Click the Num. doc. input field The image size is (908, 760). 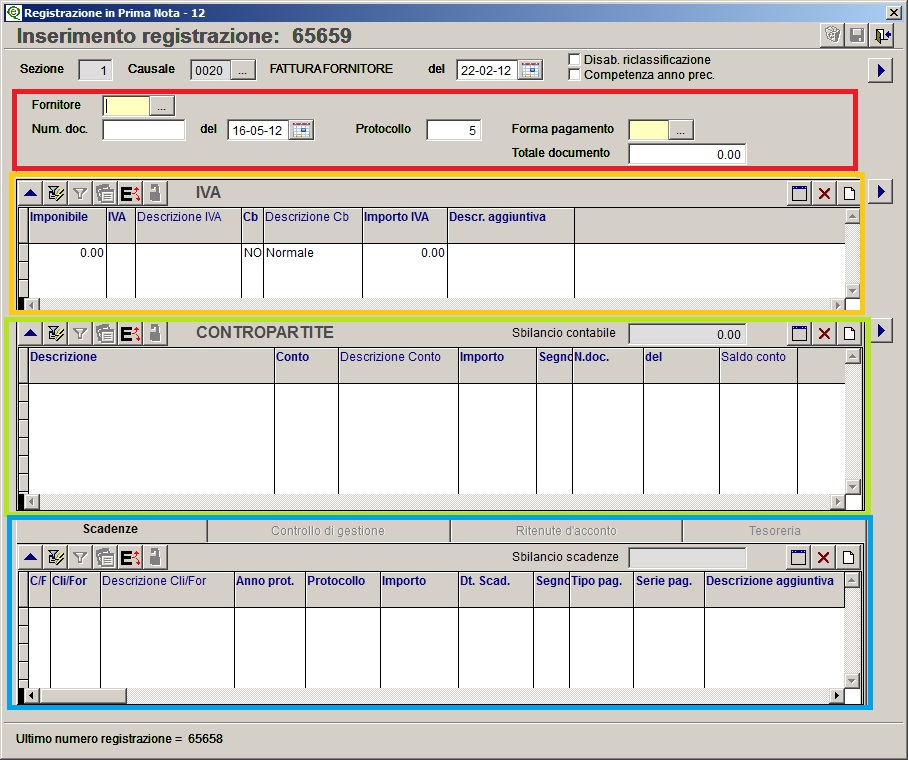click(144, 130)
